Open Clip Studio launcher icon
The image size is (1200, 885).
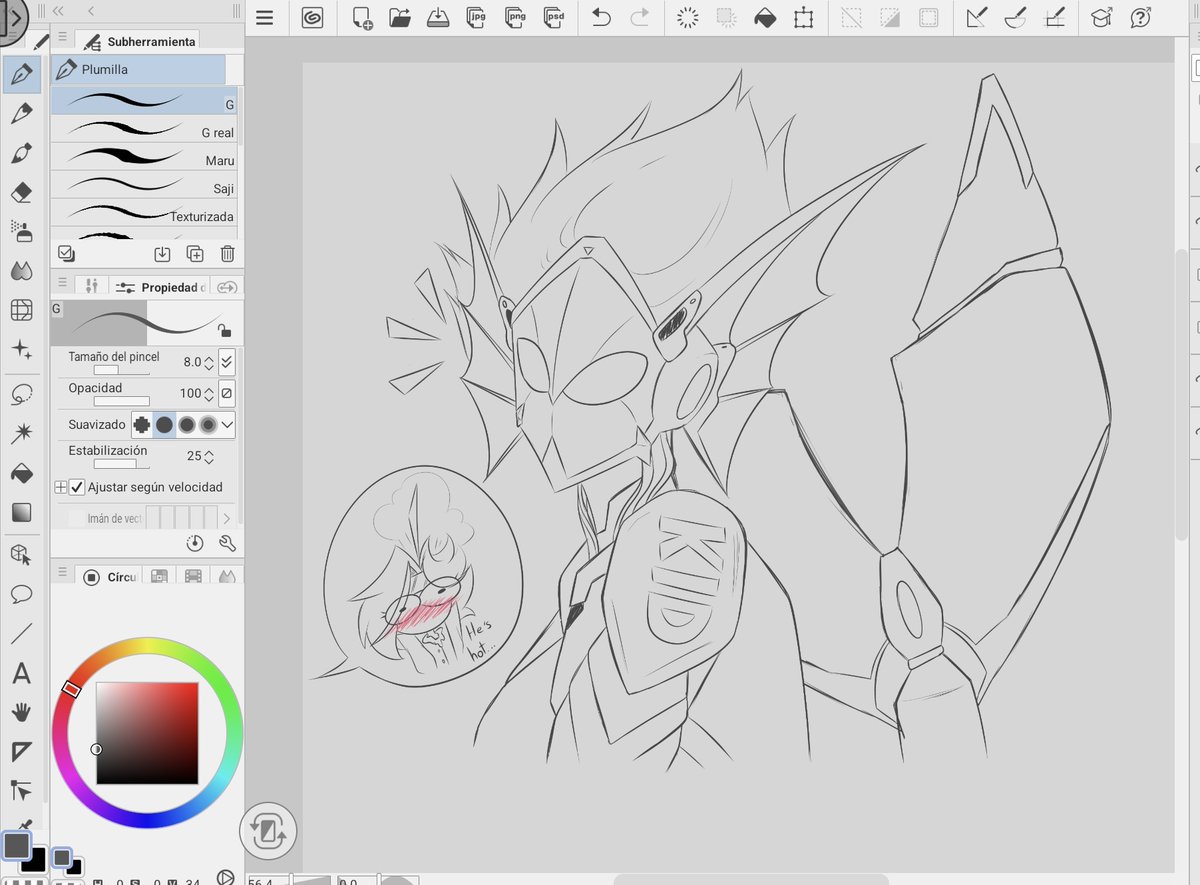click(312, 17)
